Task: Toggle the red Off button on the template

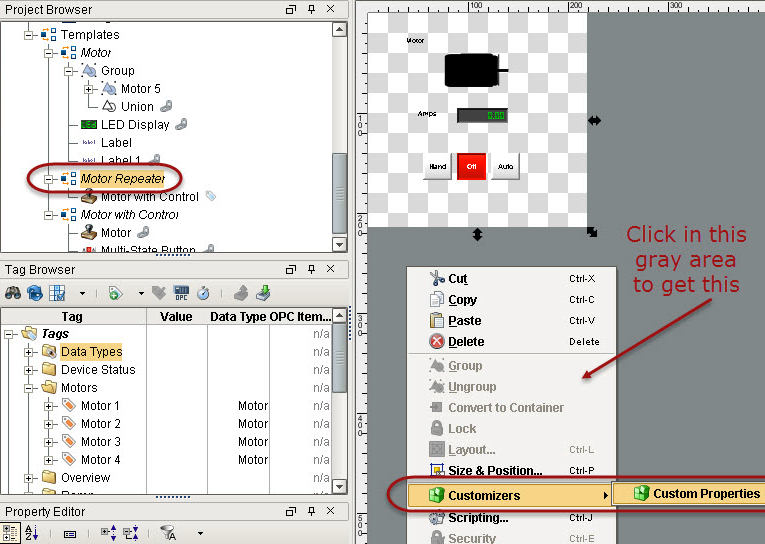Action: 471,167
